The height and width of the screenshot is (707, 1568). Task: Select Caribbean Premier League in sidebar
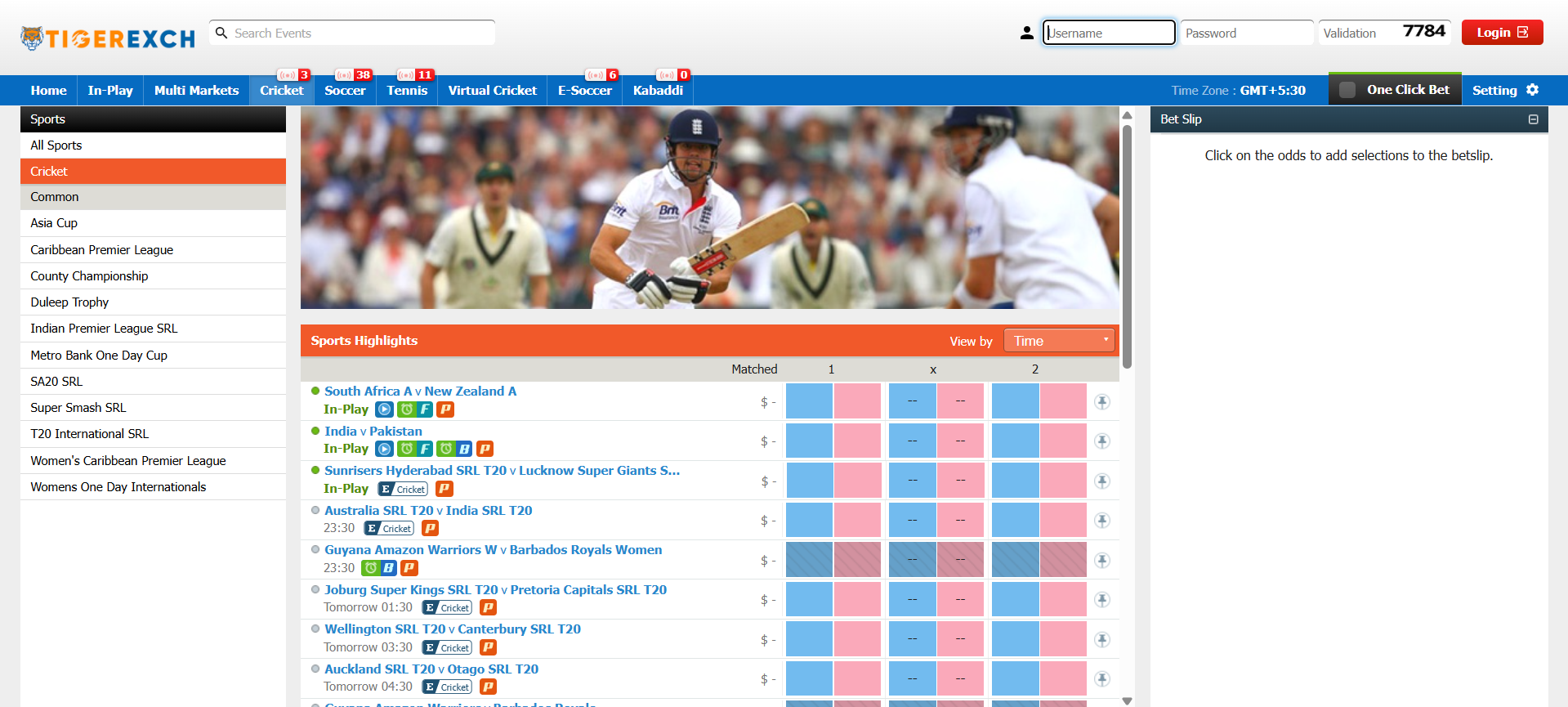tap(102, 250)
